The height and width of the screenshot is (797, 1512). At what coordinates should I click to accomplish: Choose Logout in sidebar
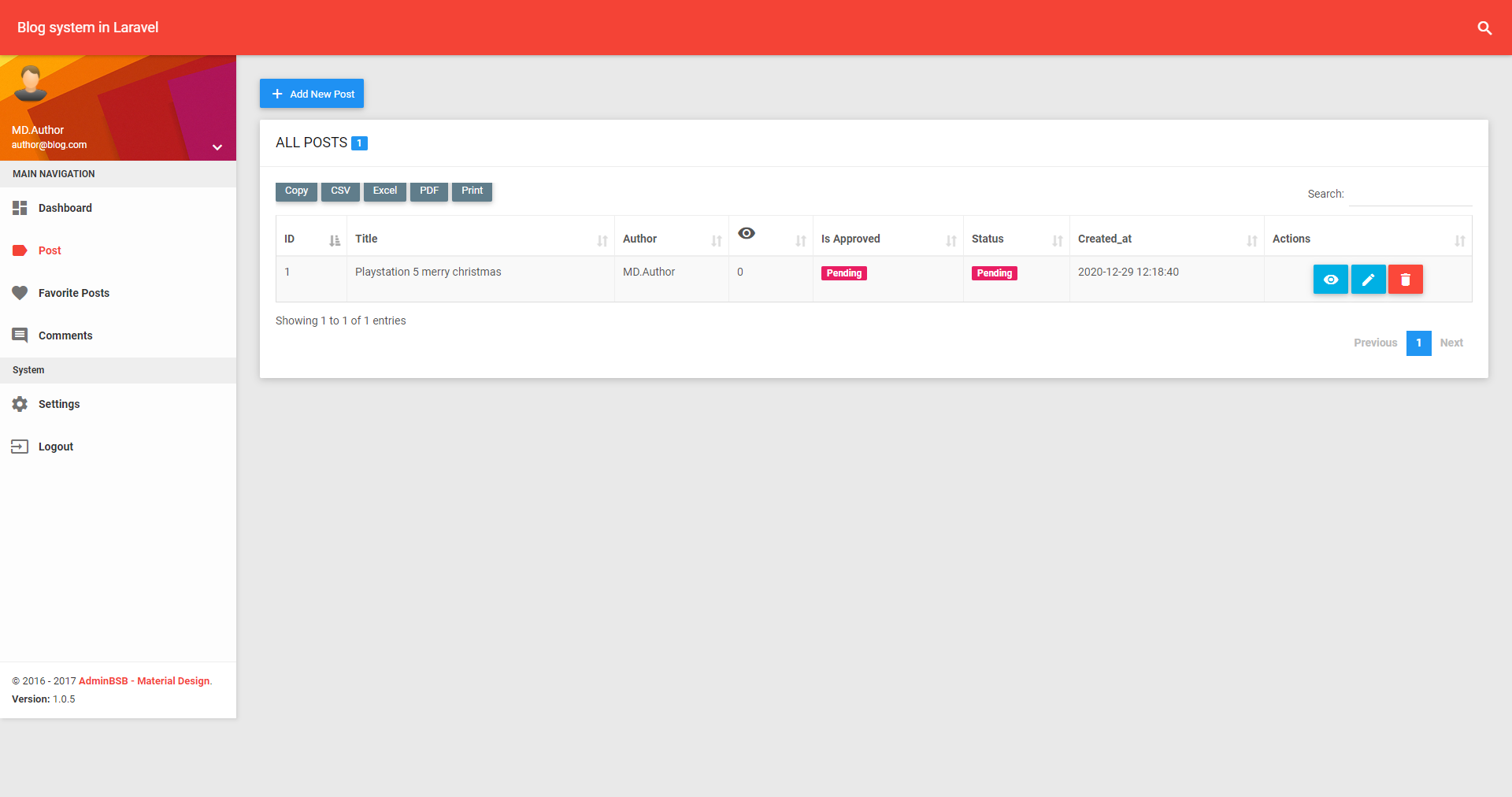[x=118, y=447]
